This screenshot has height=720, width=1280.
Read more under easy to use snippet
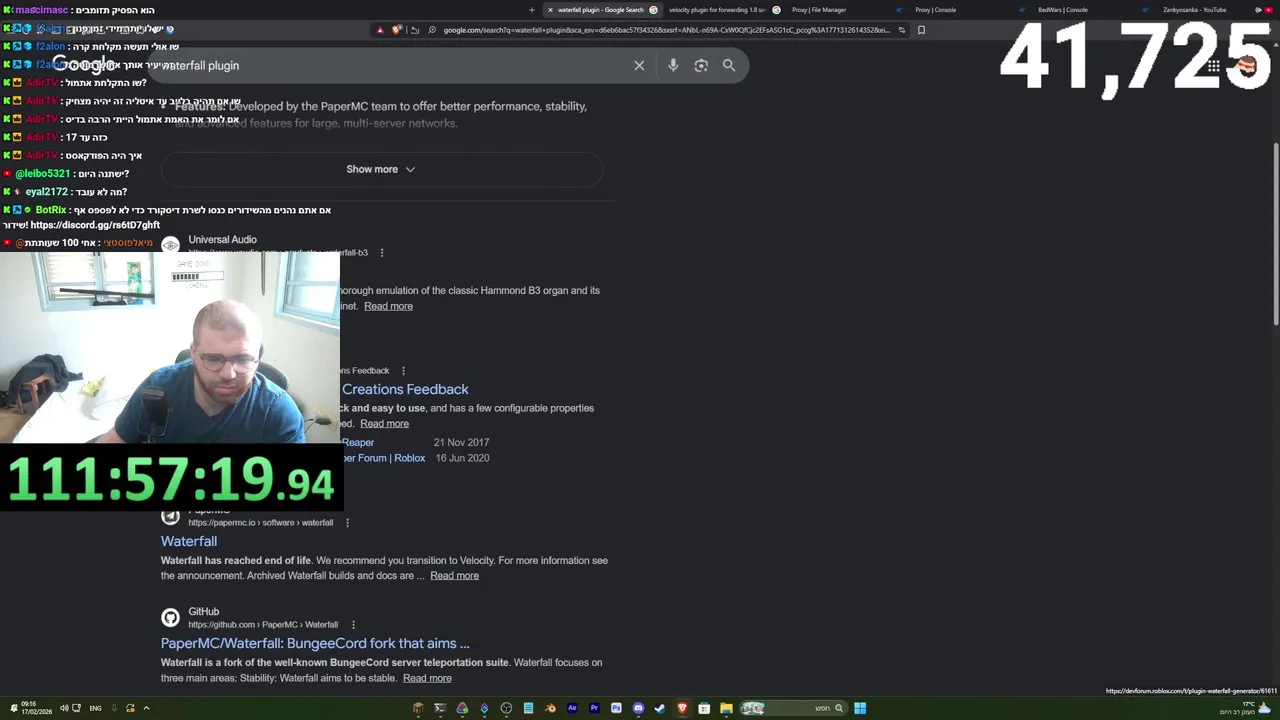384,423
